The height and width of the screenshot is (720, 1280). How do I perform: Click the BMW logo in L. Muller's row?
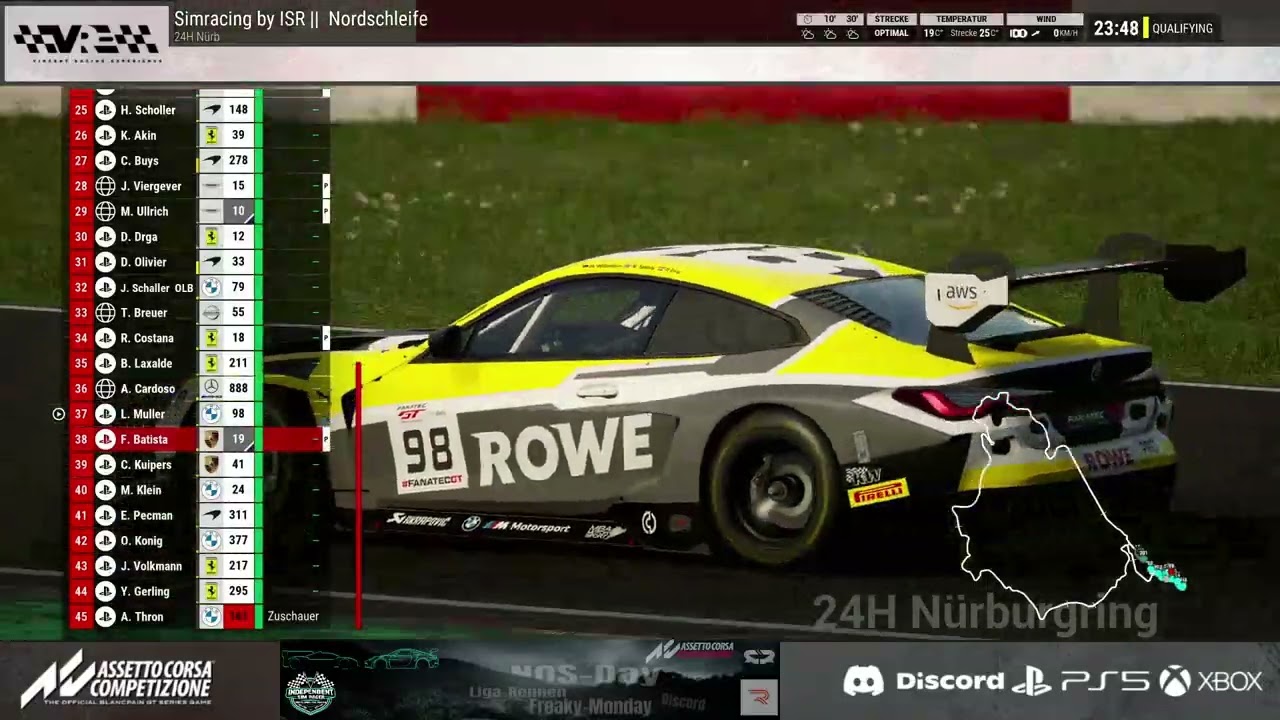tap(211, 414)
